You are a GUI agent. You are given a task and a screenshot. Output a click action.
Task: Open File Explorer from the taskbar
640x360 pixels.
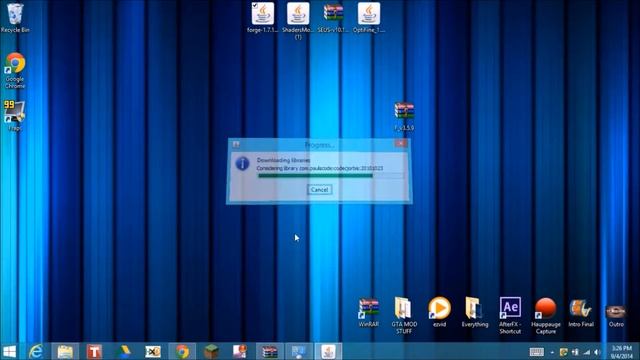(x=65, y=351)
